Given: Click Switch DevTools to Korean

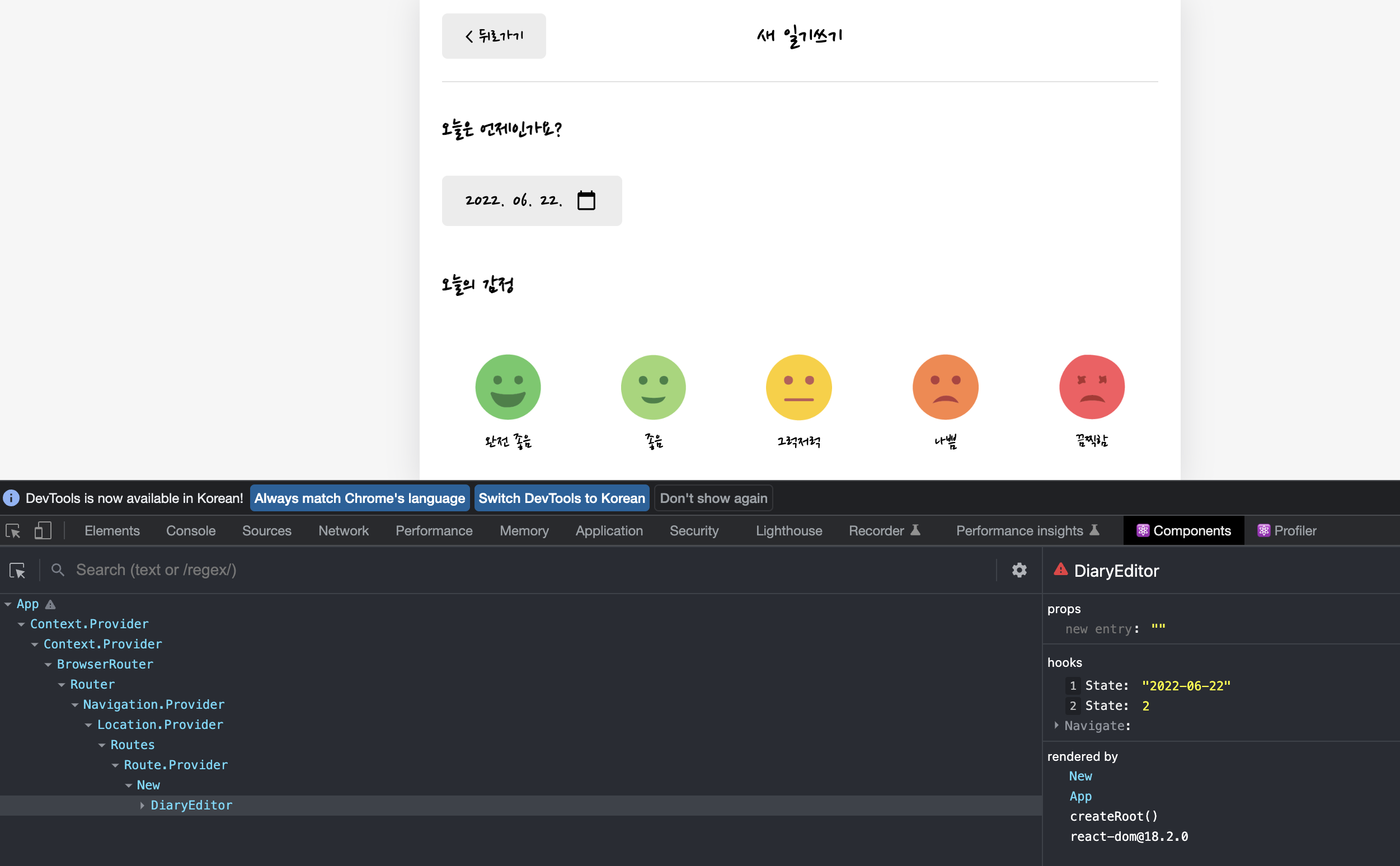Looking at the screenshot, I should pos(561,498).
